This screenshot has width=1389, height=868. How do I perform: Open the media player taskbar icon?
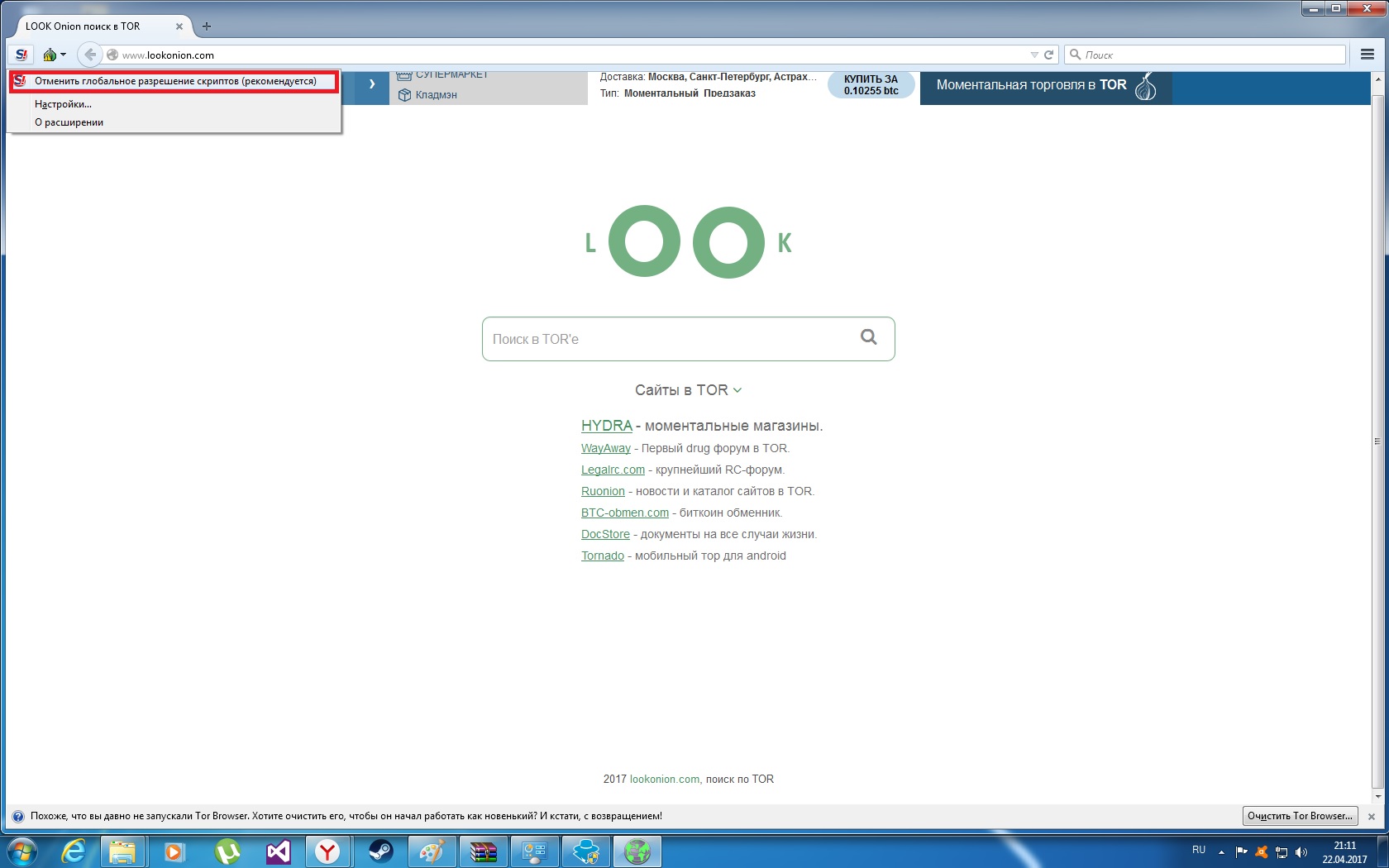174,851
